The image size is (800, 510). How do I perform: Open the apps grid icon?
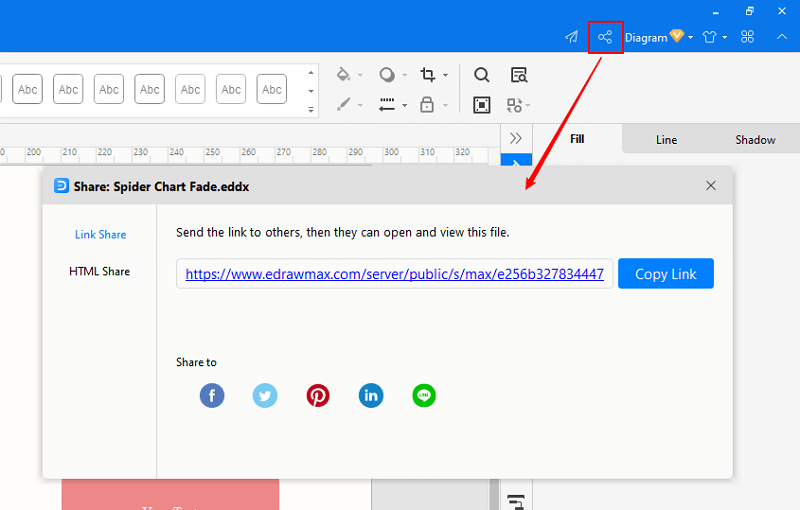(747, 37)
